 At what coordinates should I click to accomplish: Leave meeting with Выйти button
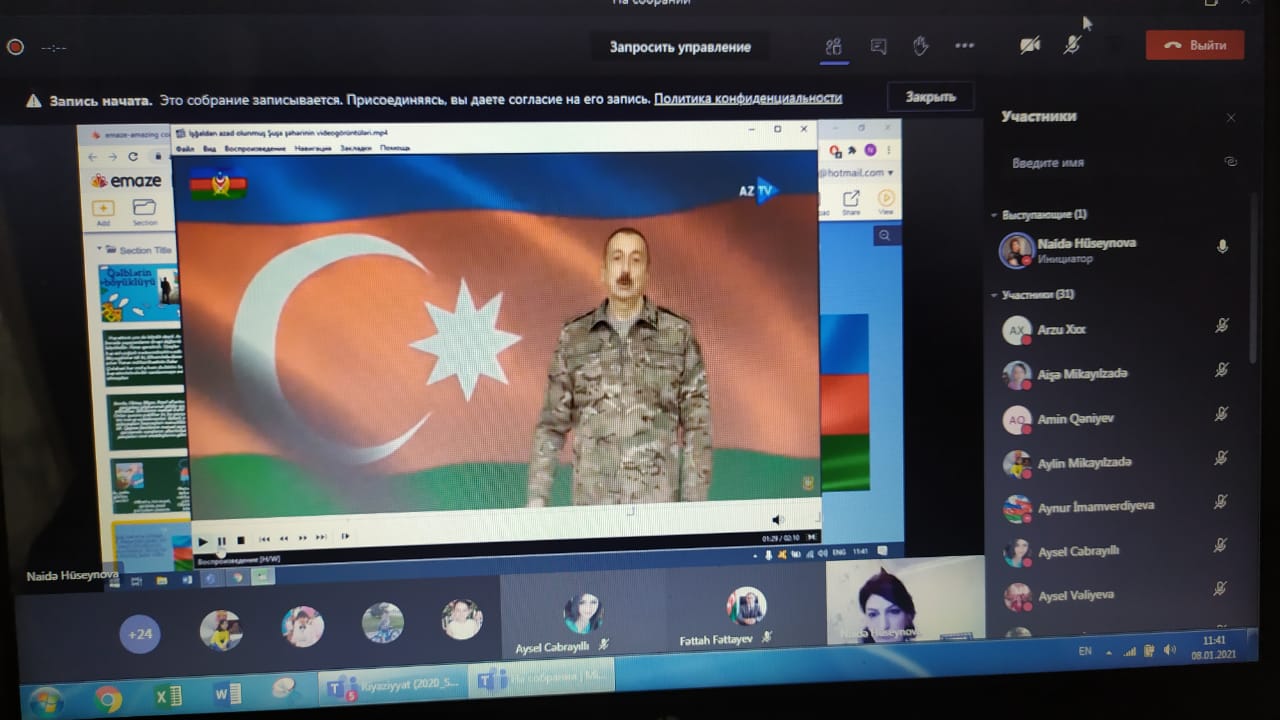tap(1195, 45)
